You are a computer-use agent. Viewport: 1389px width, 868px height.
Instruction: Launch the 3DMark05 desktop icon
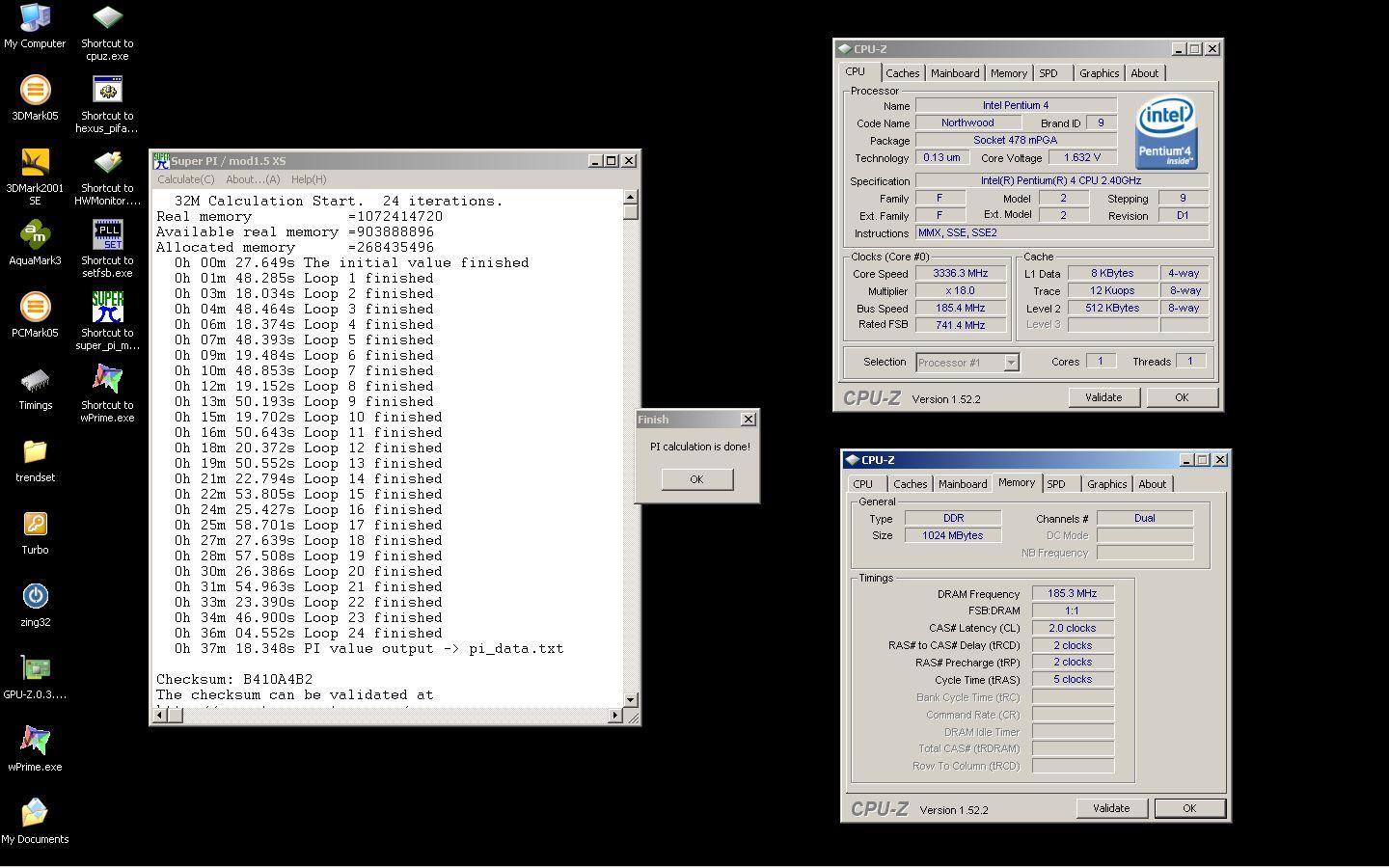(x=35, y=90)
